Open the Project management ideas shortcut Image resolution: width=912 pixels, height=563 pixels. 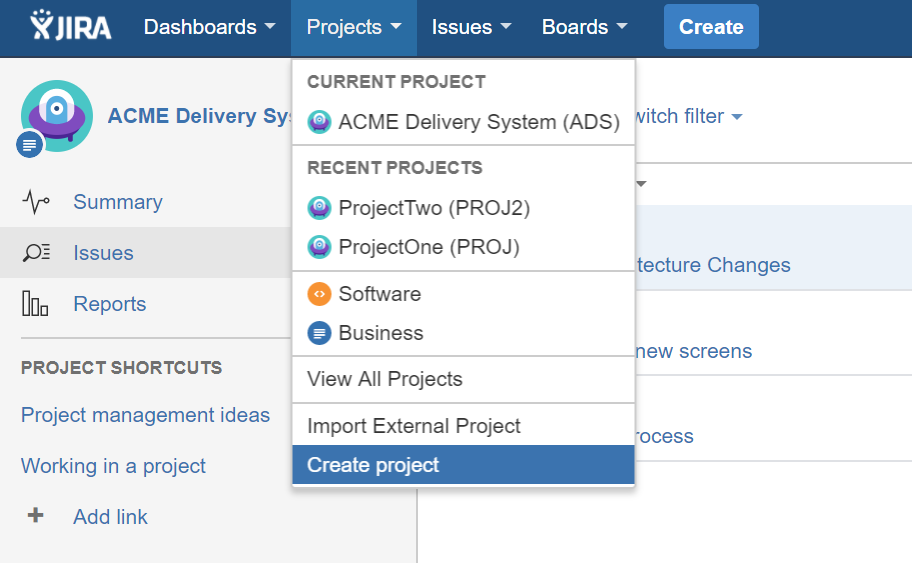click(x=145, y=415)
